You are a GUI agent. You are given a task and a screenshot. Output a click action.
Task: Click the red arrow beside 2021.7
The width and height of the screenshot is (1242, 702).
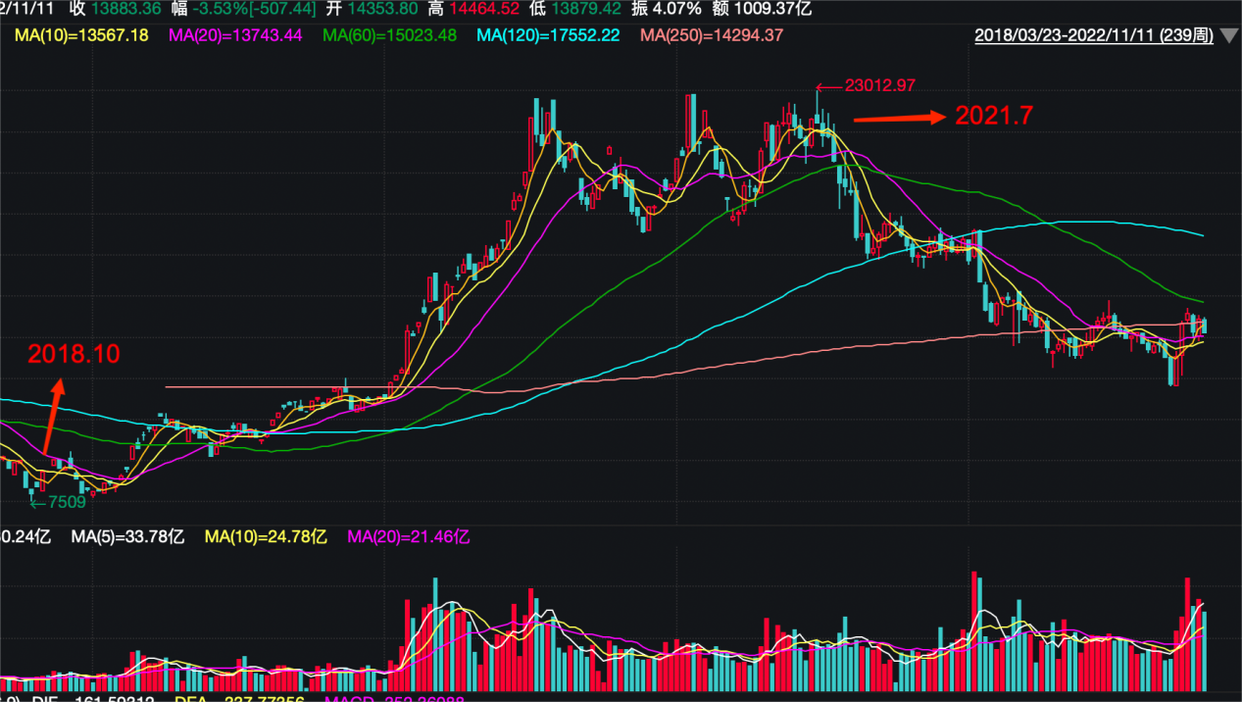tap(898, 118)
